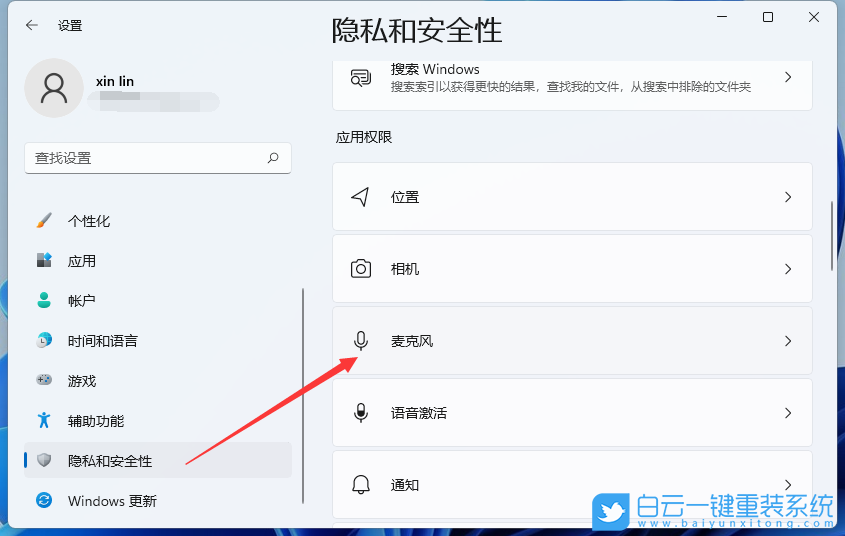This screenshot has height=536, width=845.
Task: Click the Apps sidebar icon
Action: [x=44, y=260]
